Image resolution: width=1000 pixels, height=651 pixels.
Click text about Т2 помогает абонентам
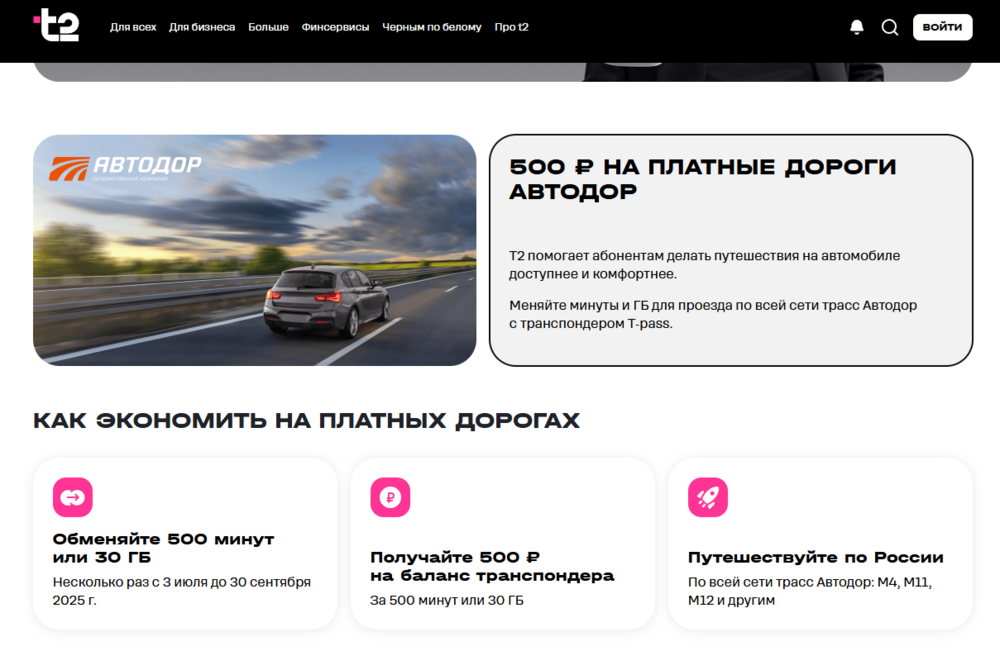tap(704, 265)
